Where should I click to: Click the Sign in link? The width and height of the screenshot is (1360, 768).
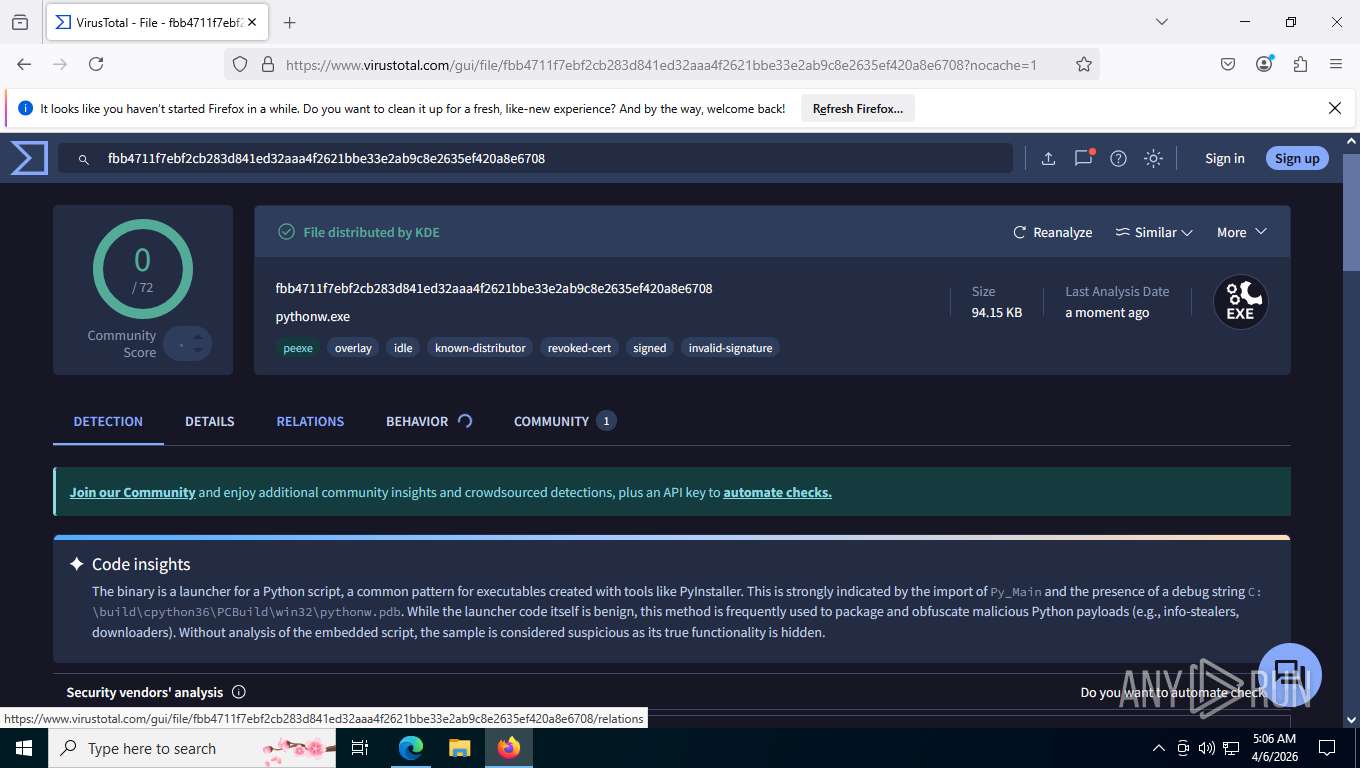(1225, 158)
